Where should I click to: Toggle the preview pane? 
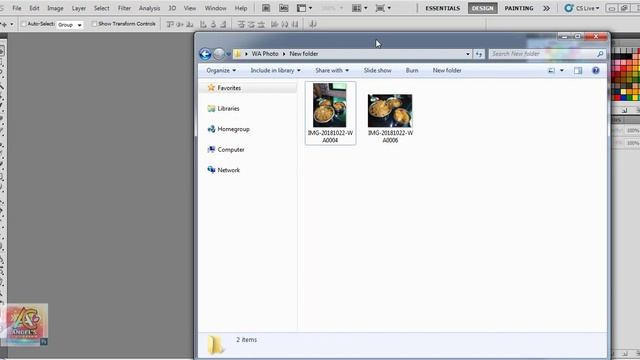pyautogui.click(x=578, y=71)
